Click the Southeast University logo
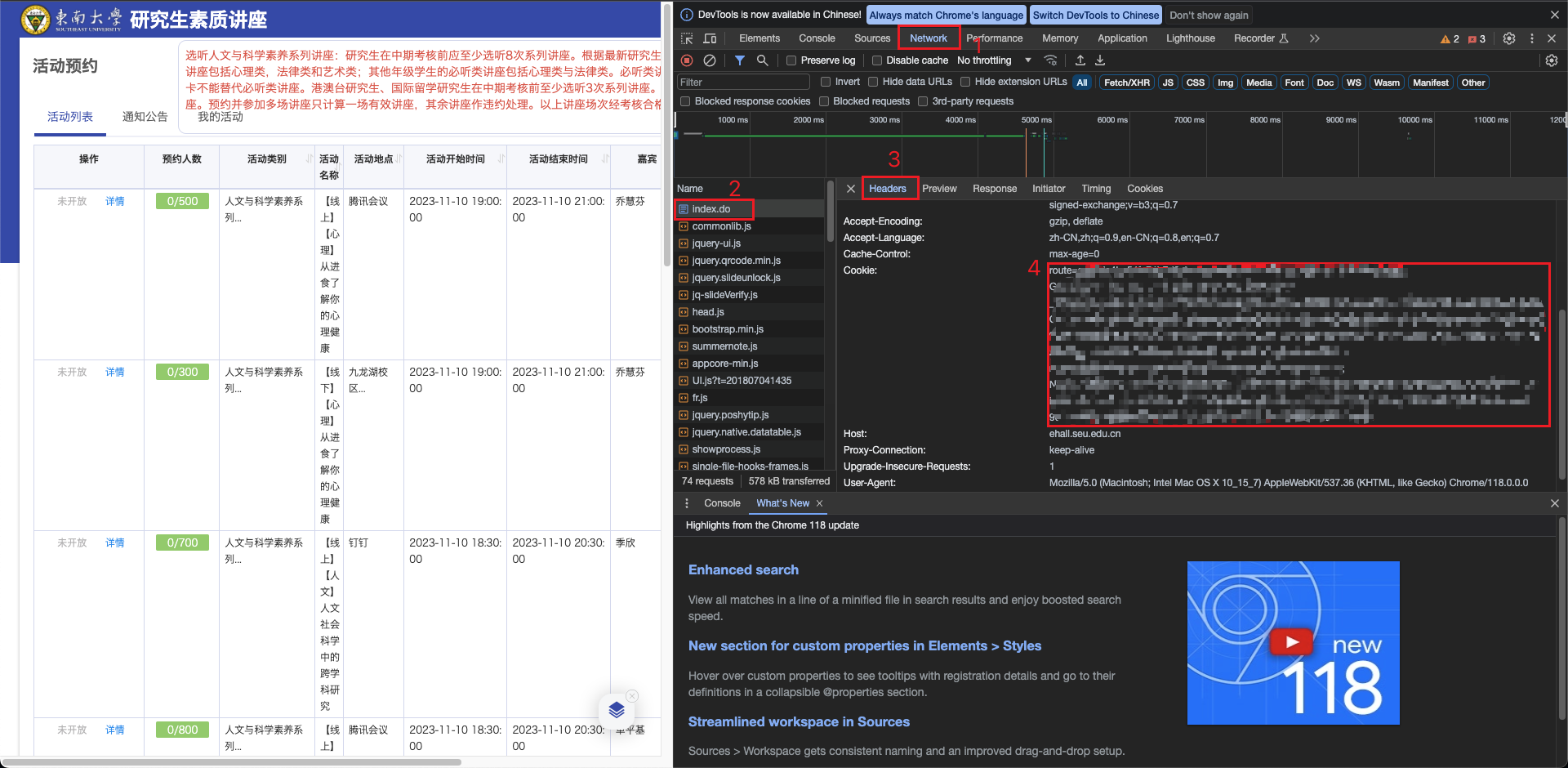Image resolution: width=1568 pixels, height=768 pixels. point(35,19)
